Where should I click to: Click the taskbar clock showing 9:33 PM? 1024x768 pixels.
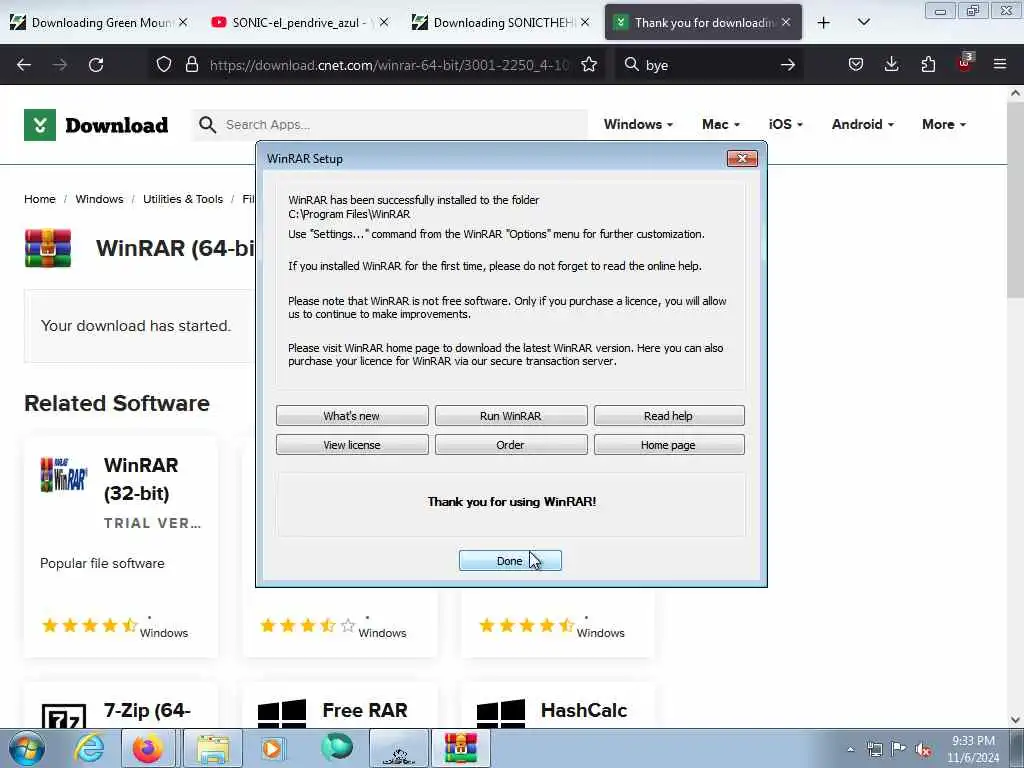pyautogui.click(x=973, y=749)
